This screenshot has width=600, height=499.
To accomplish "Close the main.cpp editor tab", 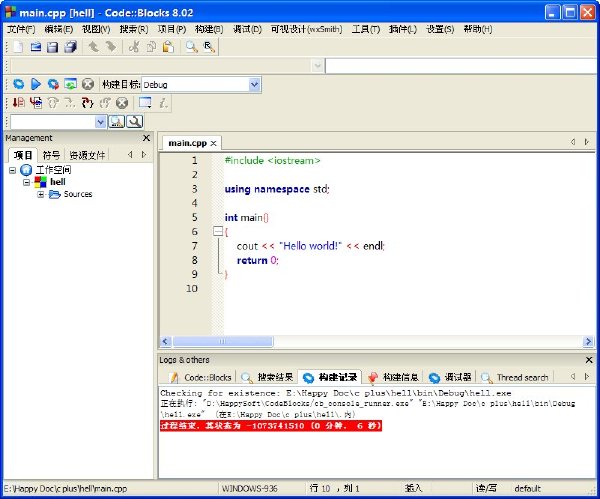I will [x=214, y=144].
